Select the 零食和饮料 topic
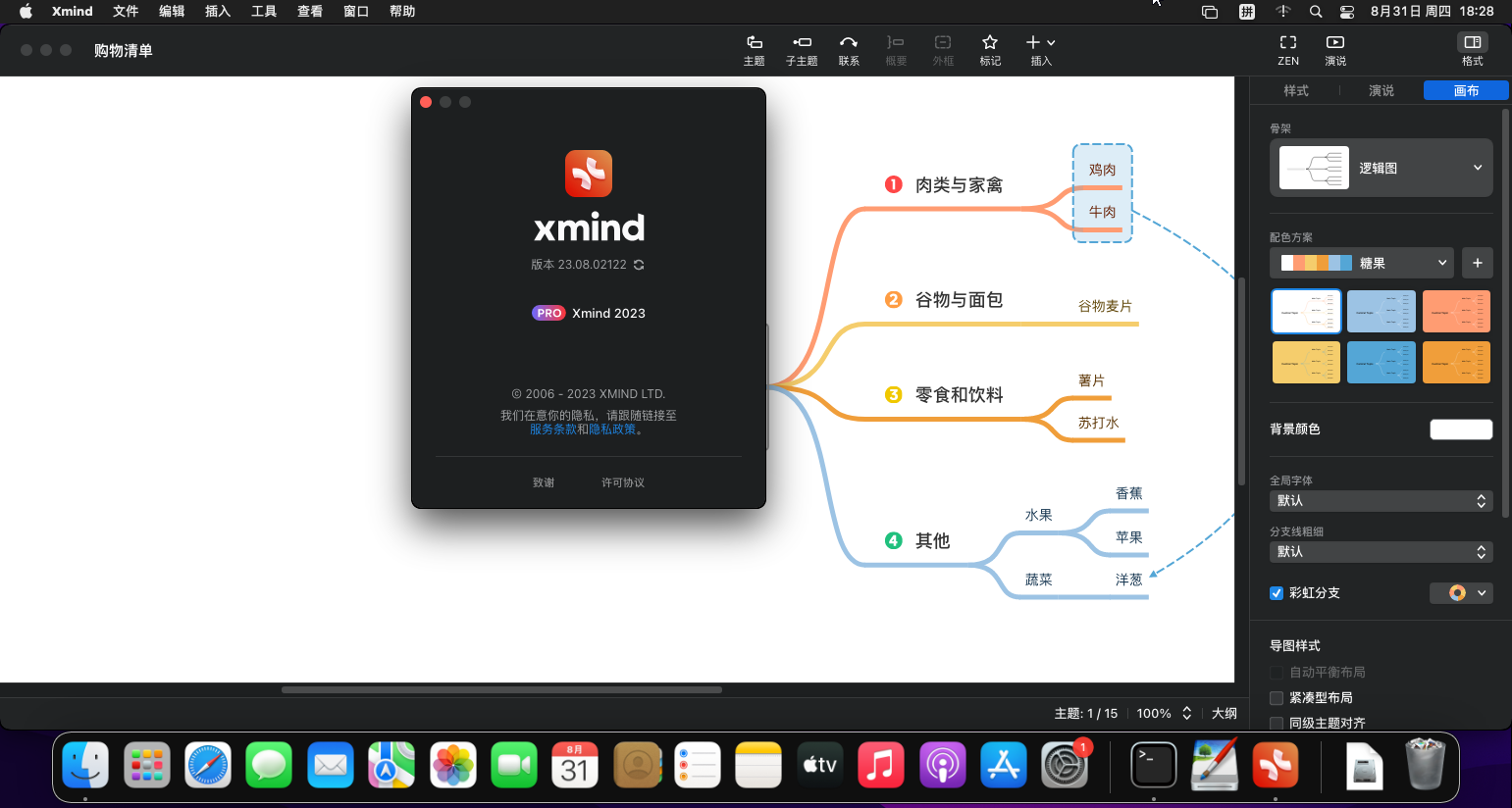Image resolution: width=1512 pixels, height=808 pixels. 959,395
